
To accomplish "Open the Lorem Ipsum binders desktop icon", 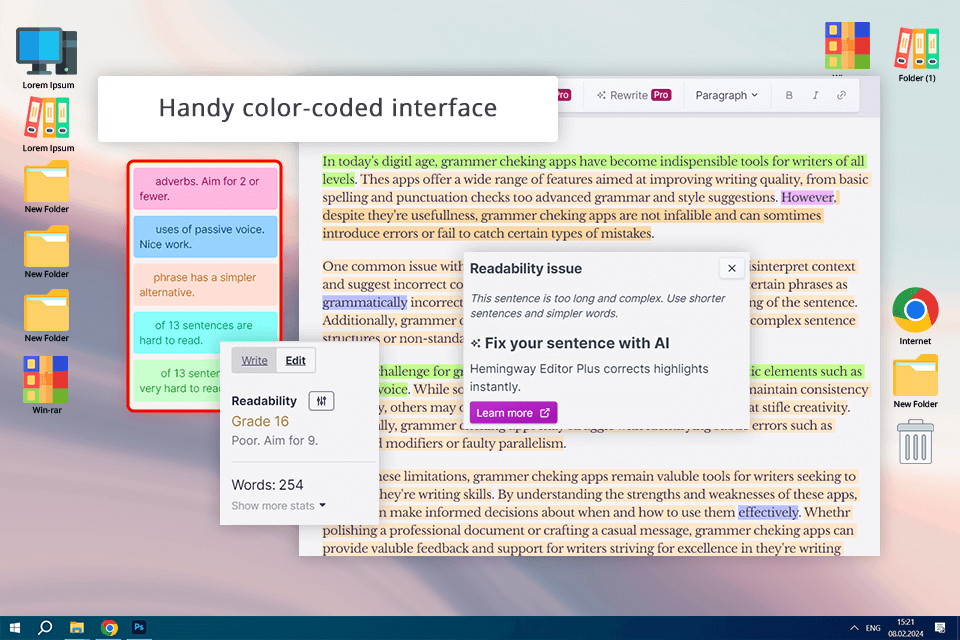I will coord(48,125).
